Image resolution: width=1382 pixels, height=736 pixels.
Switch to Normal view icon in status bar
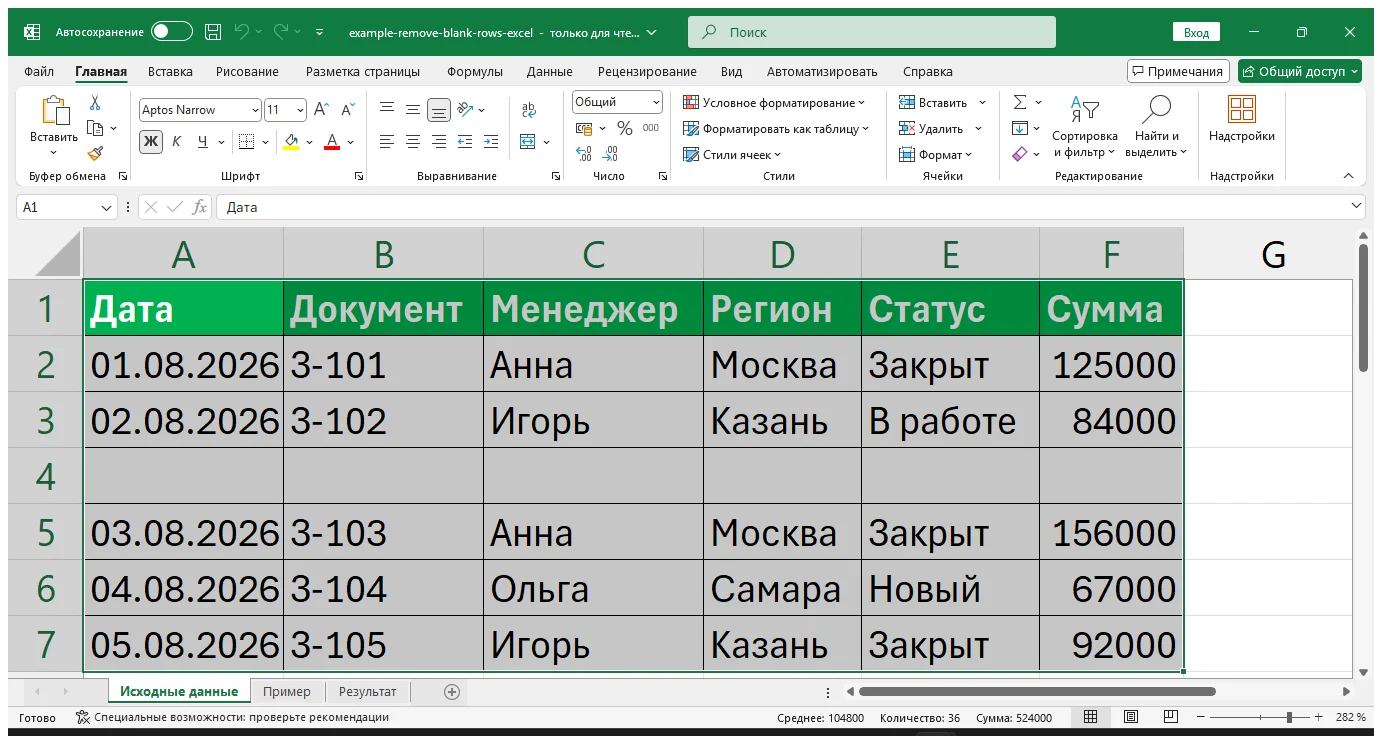pos(1091,717)
